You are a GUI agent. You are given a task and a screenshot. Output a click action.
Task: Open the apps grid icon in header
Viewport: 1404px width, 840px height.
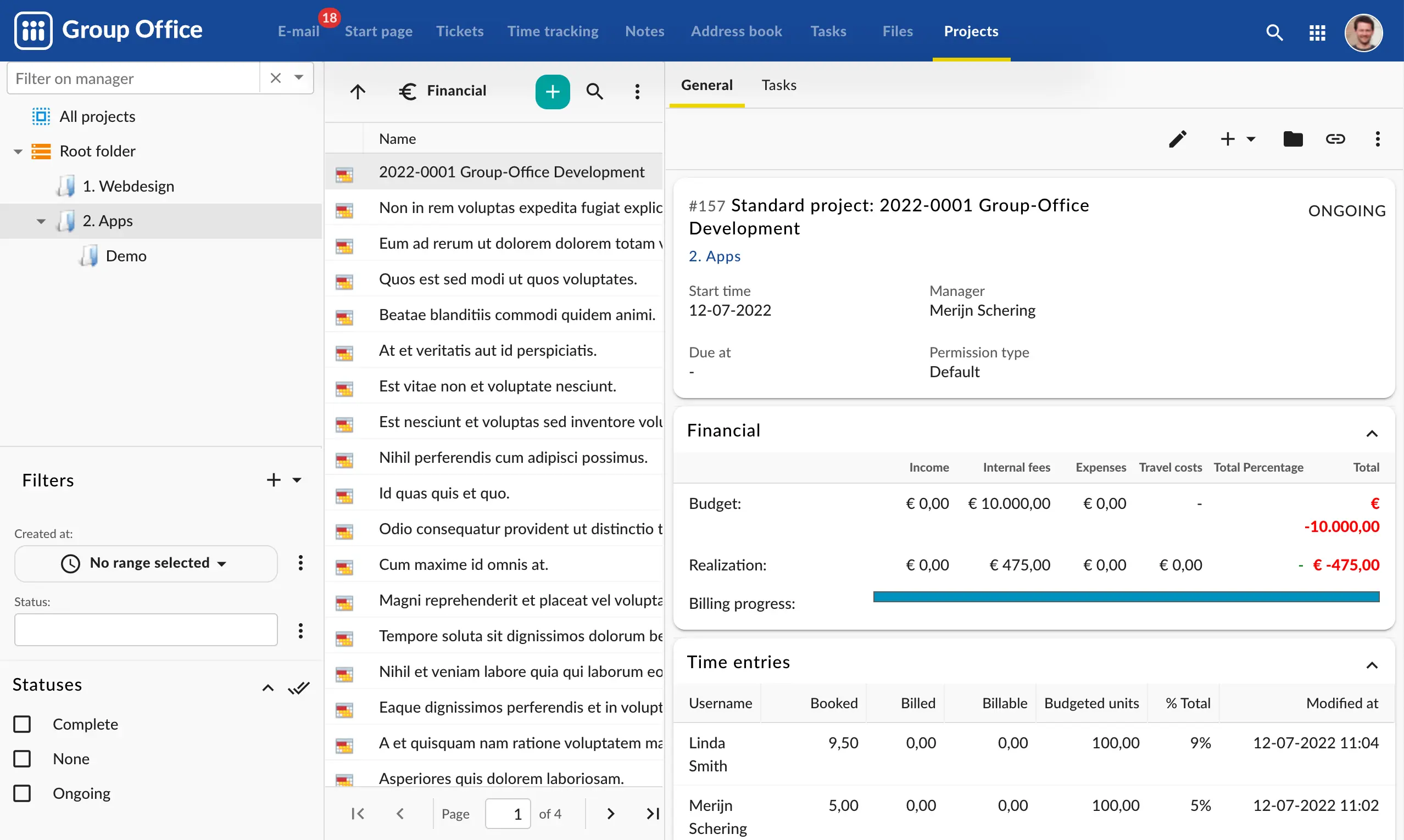point(1317,33)
